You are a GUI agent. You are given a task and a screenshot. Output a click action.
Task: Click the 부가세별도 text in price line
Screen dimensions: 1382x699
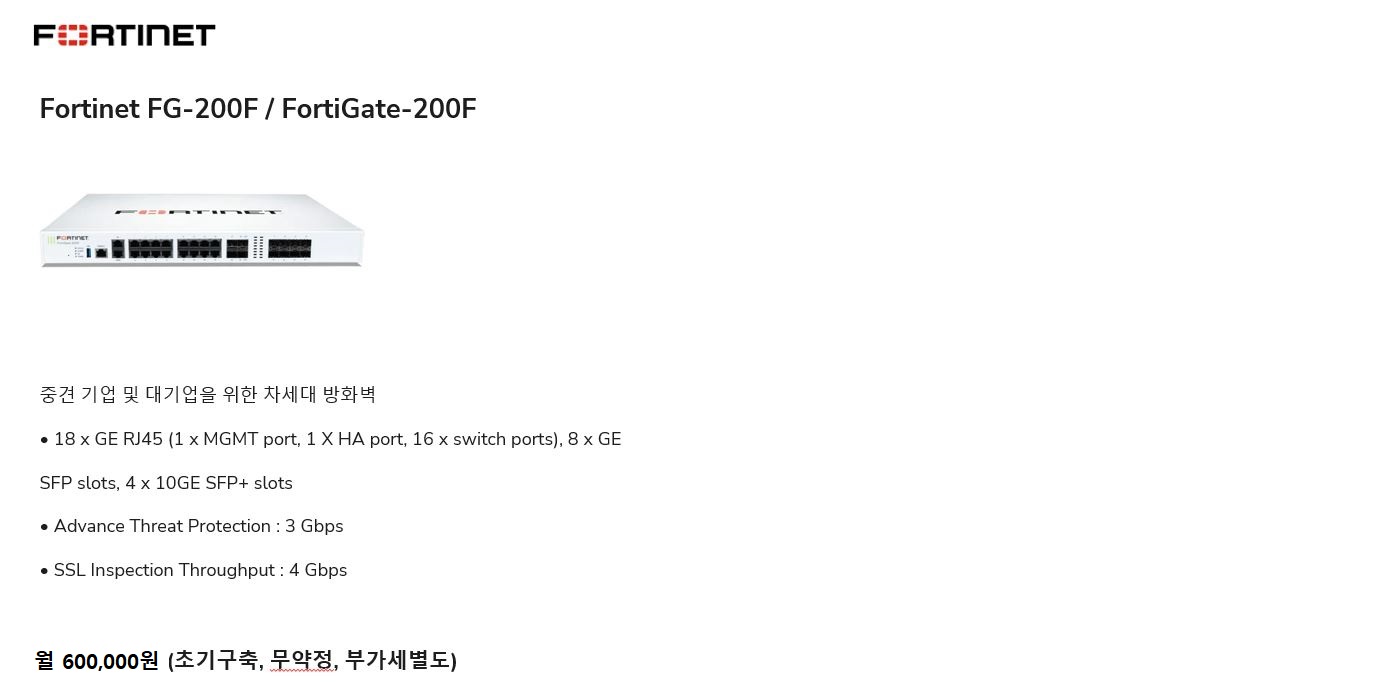(397, 660)
